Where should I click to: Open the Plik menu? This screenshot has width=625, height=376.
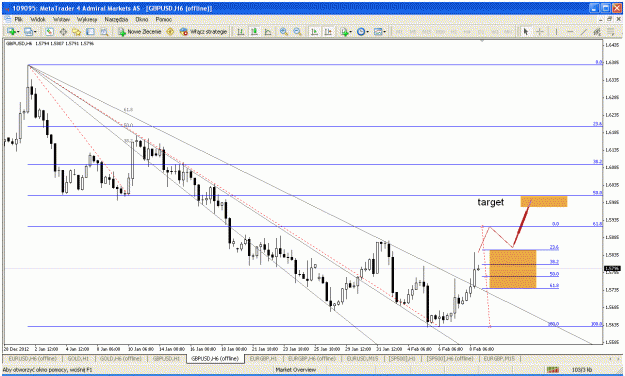click(18, 19)
